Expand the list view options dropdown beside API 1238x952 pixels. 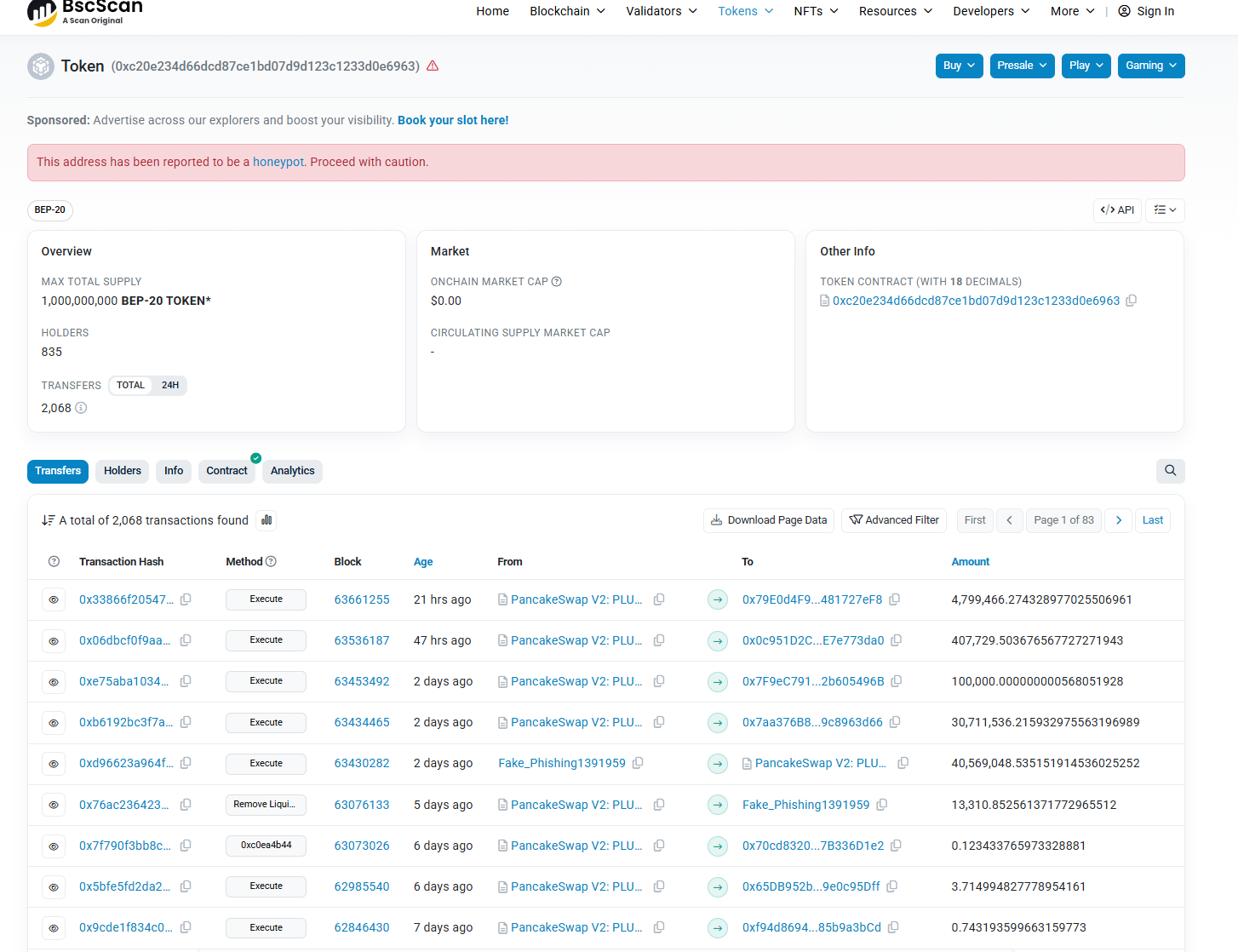(1164, 210)
